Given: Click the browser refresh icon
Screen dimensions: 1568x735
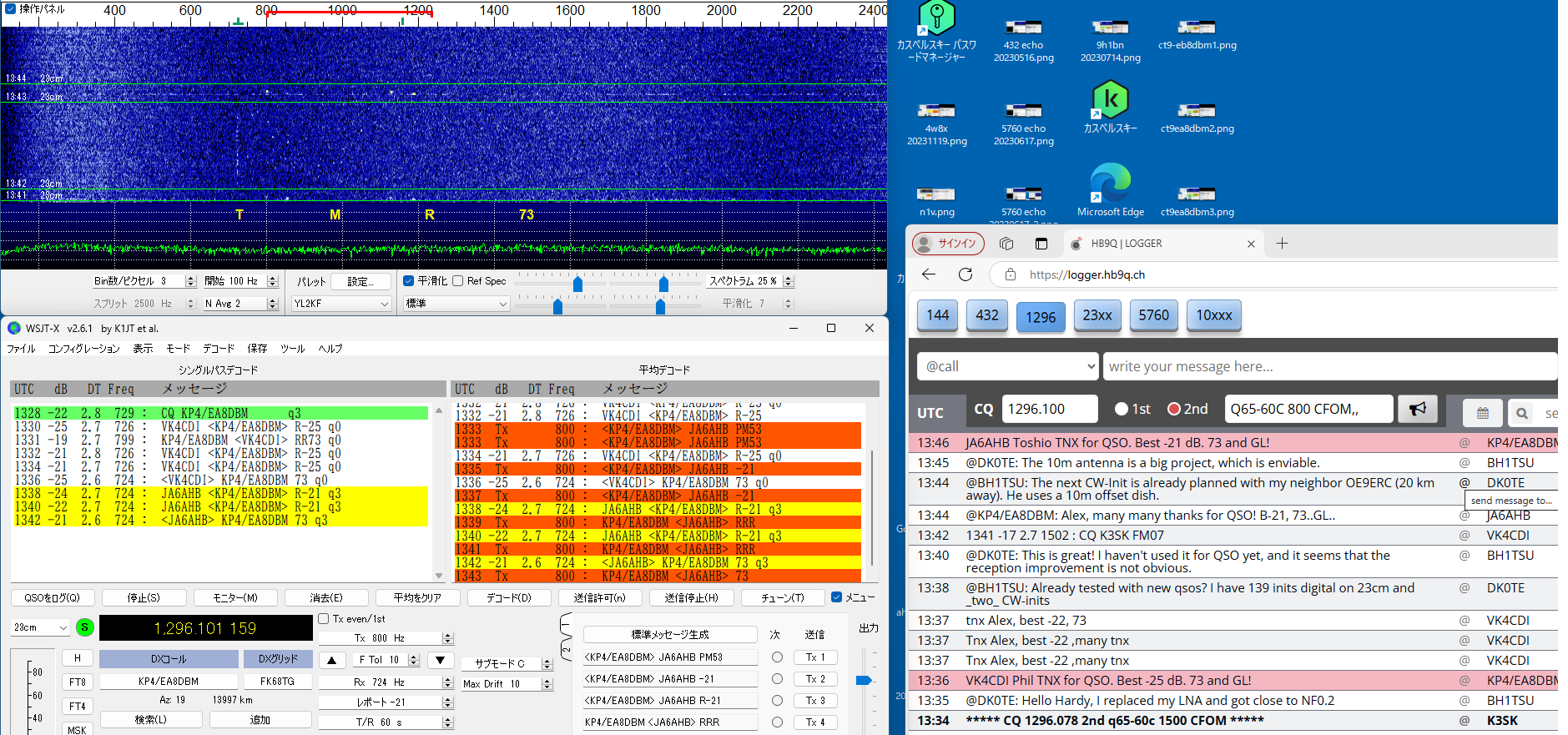Looking at the screenshot, I should (966, 274).
